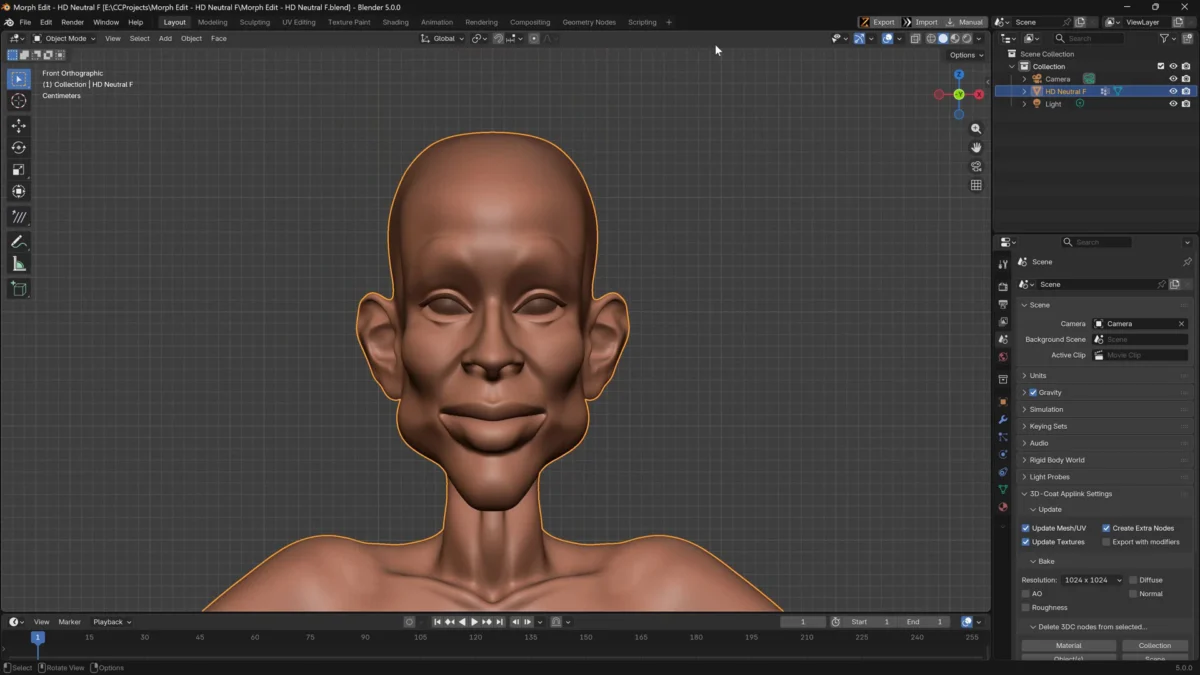Viewport: 1200px width, 675px height.
Task: Select the Measure tool
Action: tap(19, 264)
